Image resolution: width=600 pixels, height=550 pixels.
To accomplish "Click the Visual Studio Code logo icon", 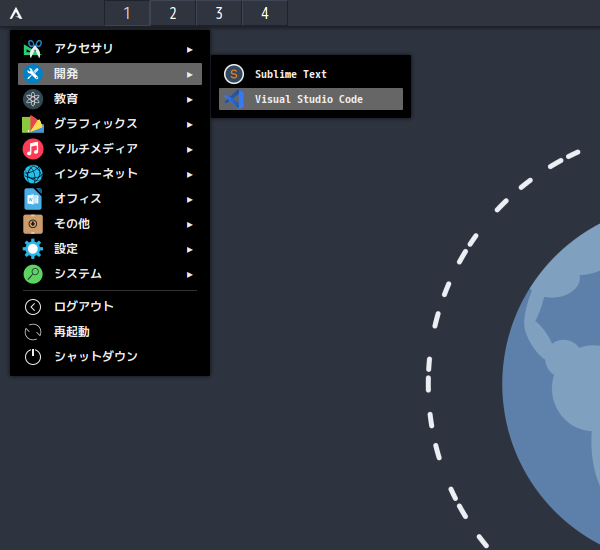I will (234, 99).
